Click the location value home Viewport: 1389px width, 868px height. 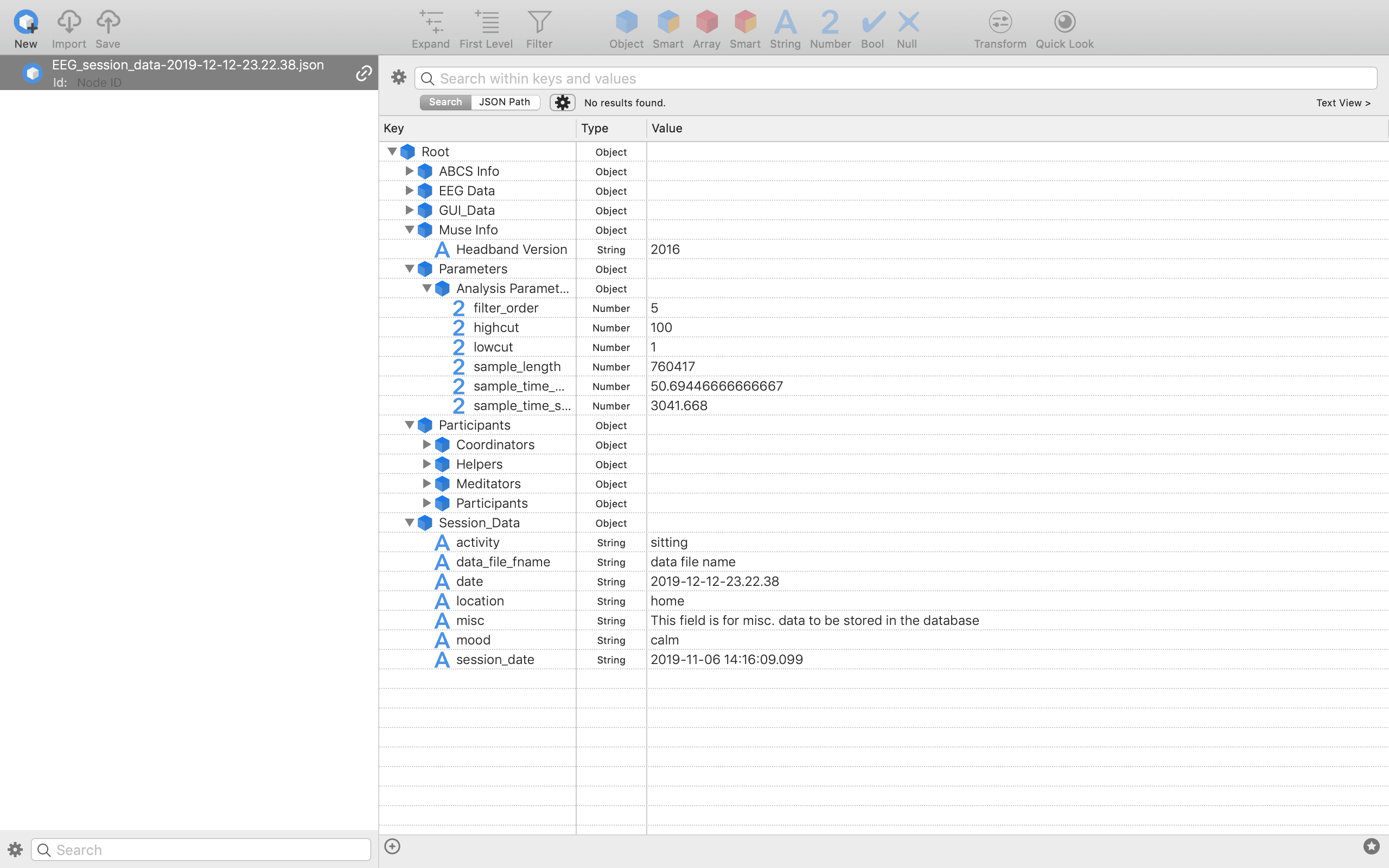coord(667,601)
